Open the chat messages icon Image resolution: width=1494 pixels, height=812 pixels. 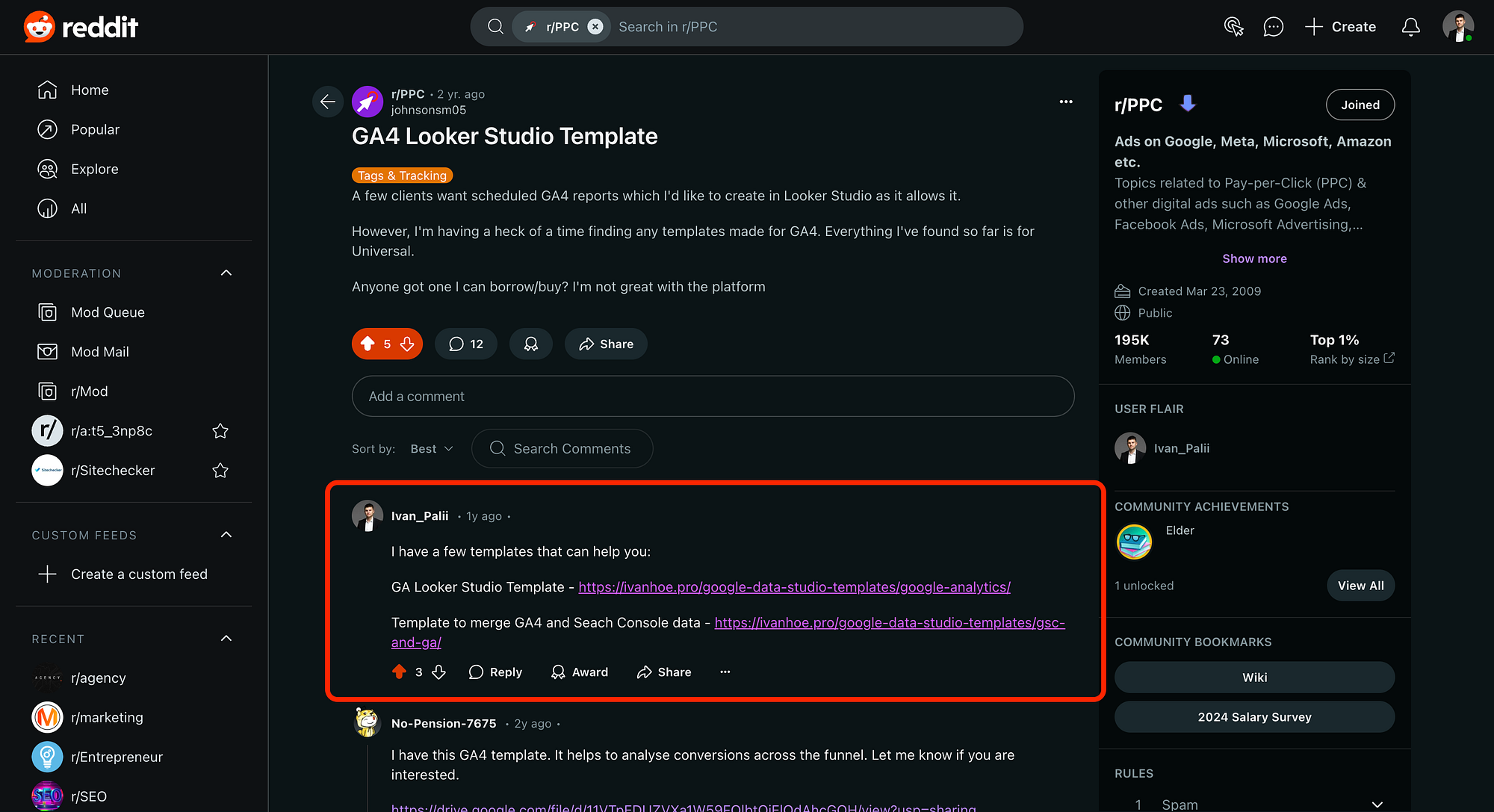click(1273, 27)
